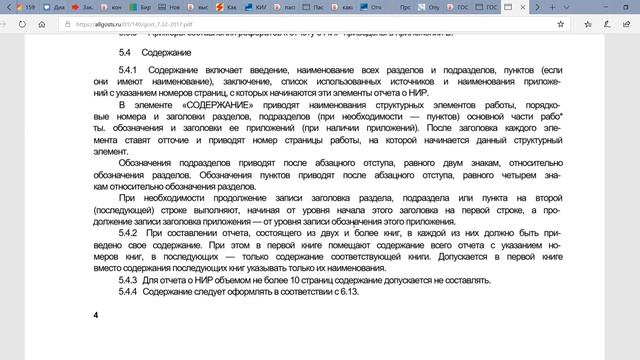Minimize the browser window
The height and width of the screenshot is (360, 640).
coord(605,7)
